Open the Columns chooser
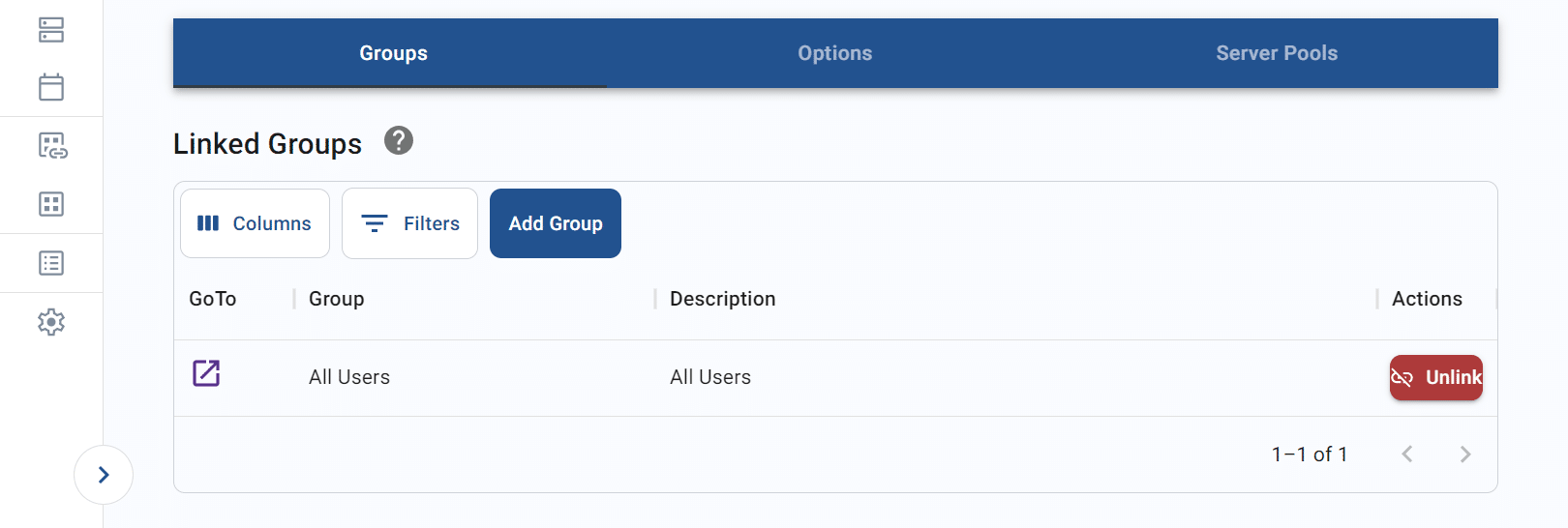This screenshot has width=1568, height=528. pyautogui.click(x=256, y=223)
